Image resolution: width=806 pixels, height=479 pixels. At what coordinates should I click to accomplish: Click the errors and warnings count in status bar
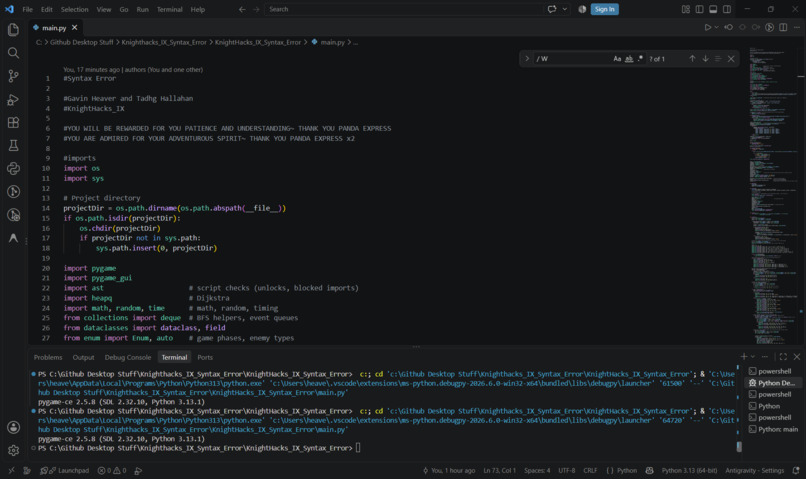(x=112, y=470)
